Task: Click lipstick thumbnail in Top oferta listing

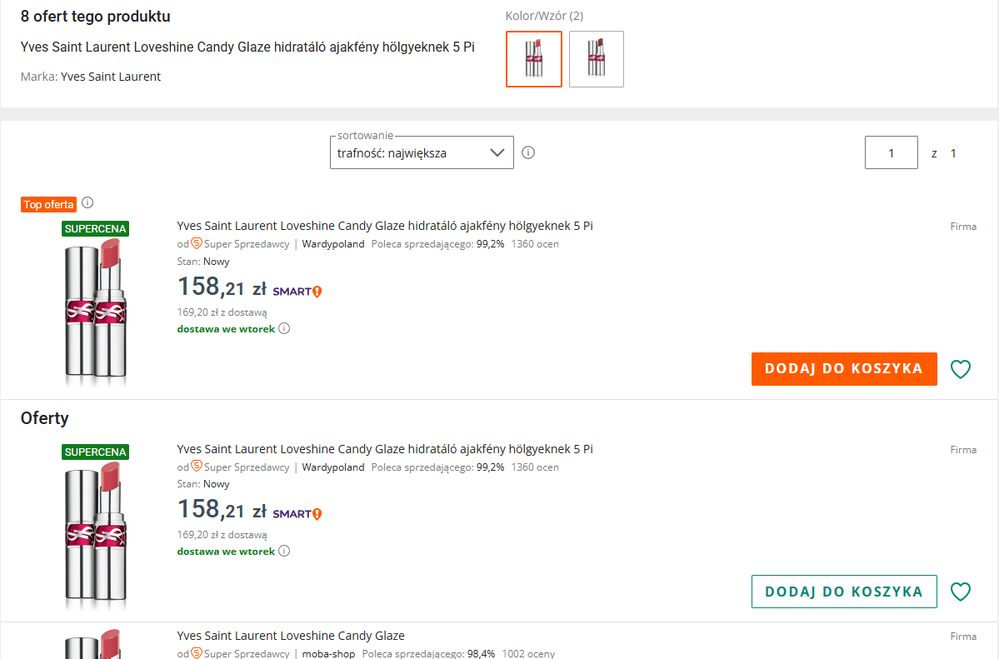Action: click(x=93, y=306)
